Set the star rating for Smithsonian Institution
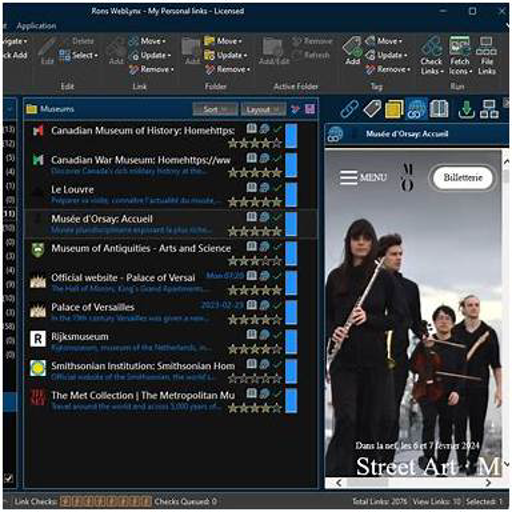This screenshot has width=512, height=512. [255, 378]
